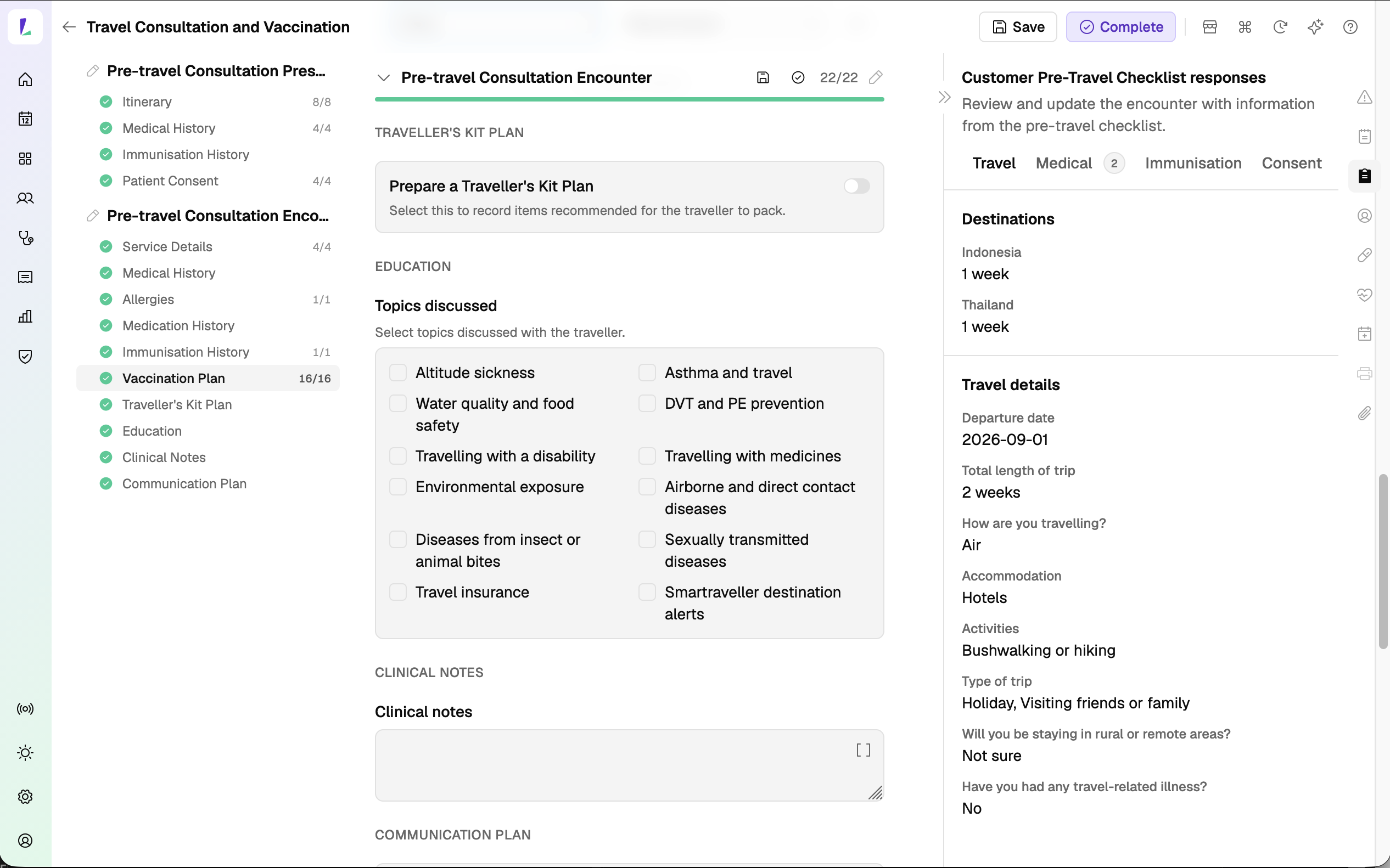1390x868 pixels.
Task: Click the Clinical notes text area
Action: pos(629,765)
